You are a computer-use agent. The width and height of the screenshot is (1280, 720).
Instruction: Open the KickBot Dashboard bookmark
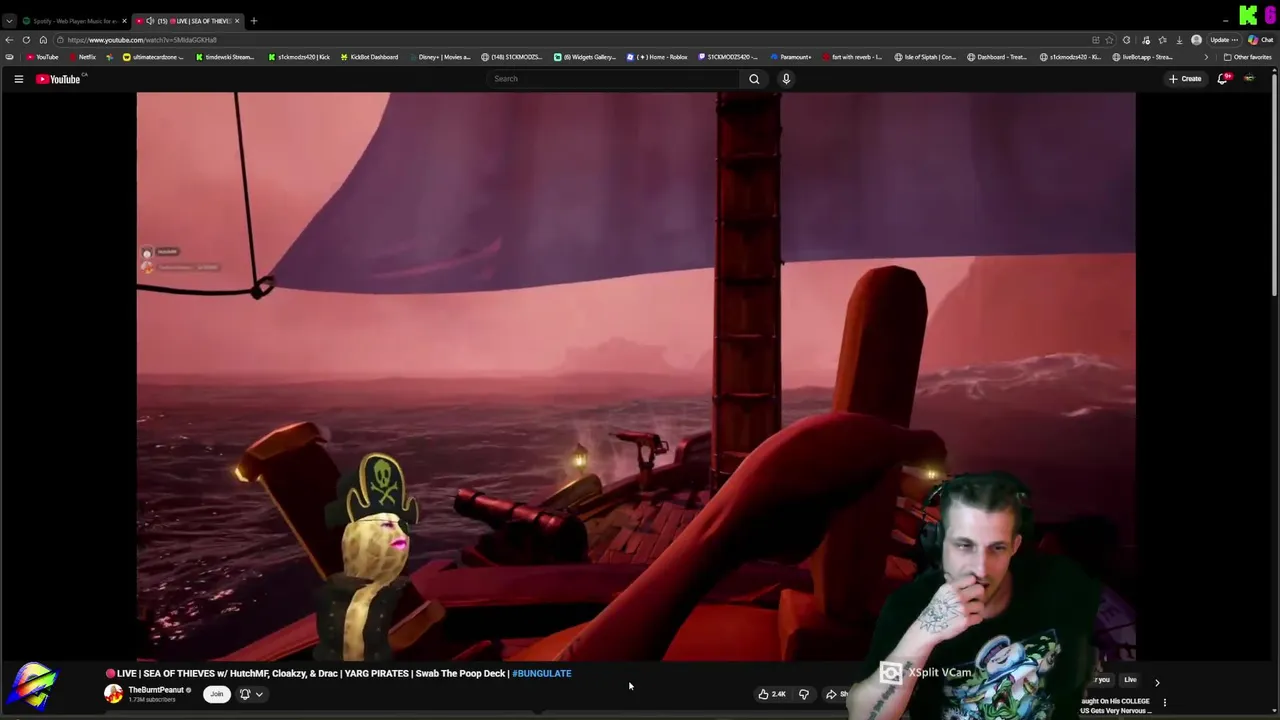tap(368, 57)
